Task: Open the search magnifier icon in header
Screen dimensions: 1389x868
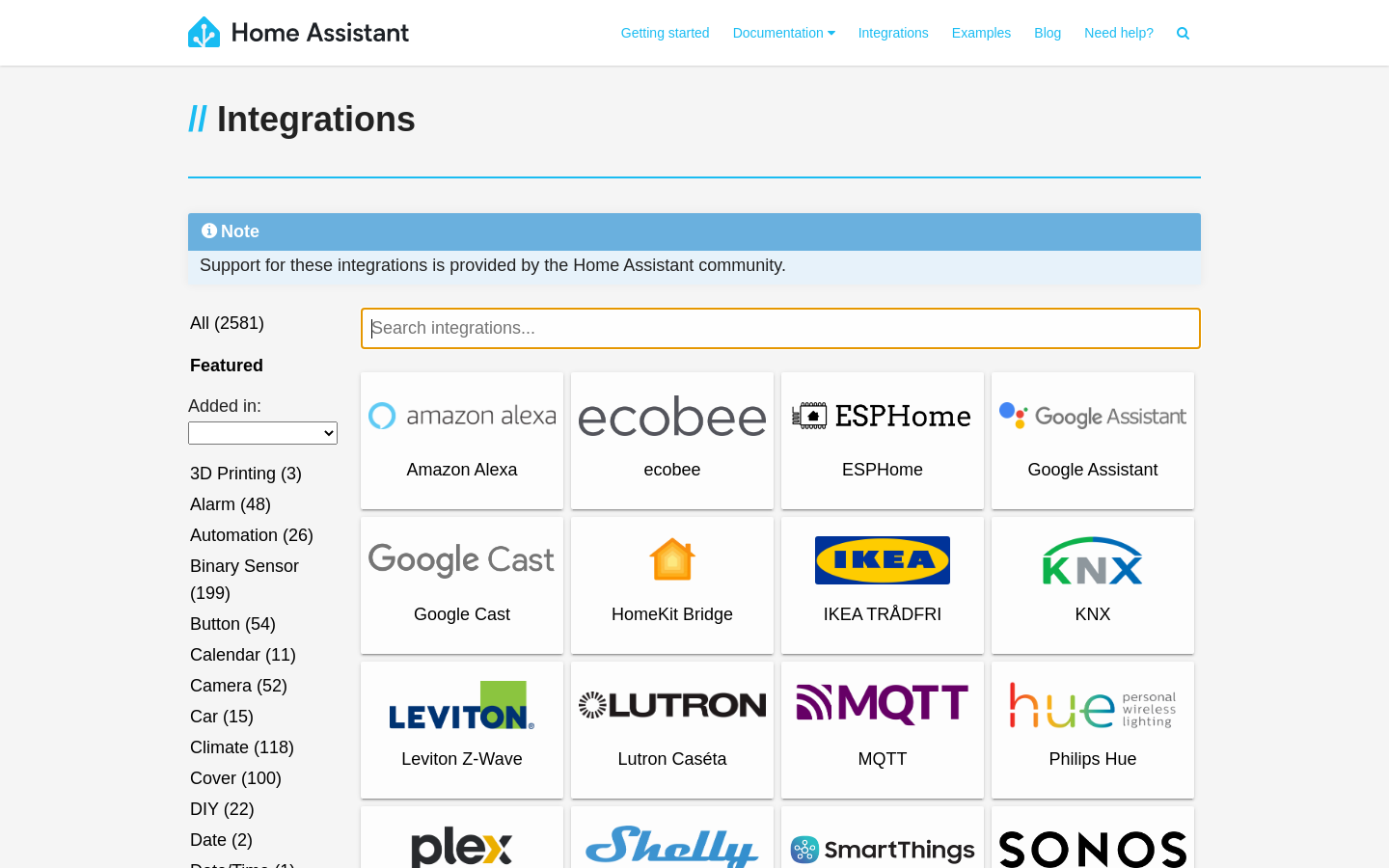Action: click(x=1183, y=34)
